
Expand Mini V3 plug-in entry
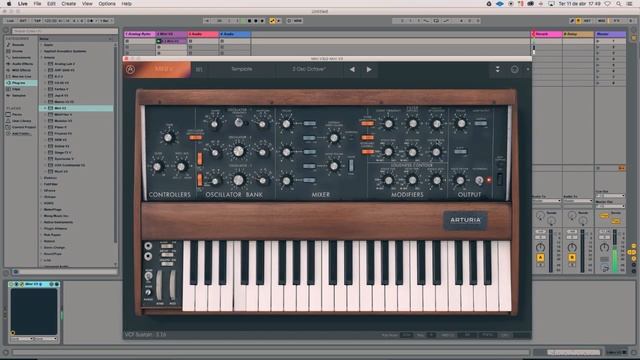coord(45,108)
